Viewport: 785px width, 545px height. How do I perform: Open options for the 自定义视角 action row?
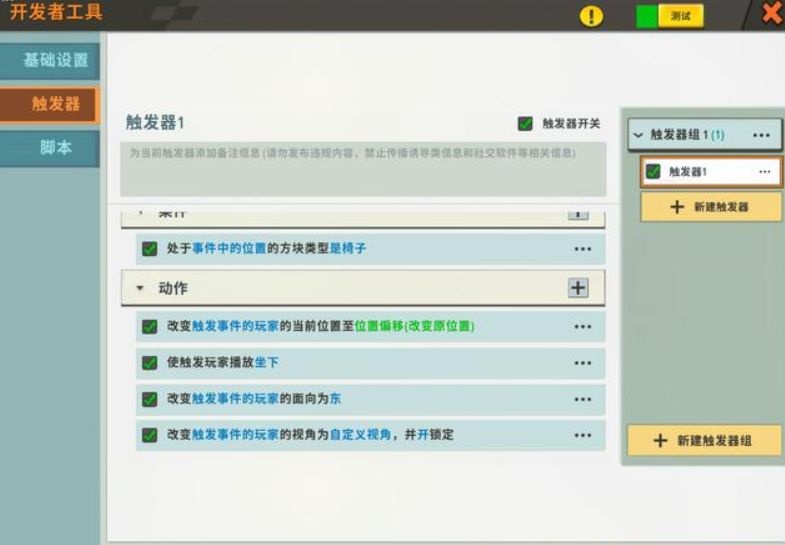click(582, 435)
